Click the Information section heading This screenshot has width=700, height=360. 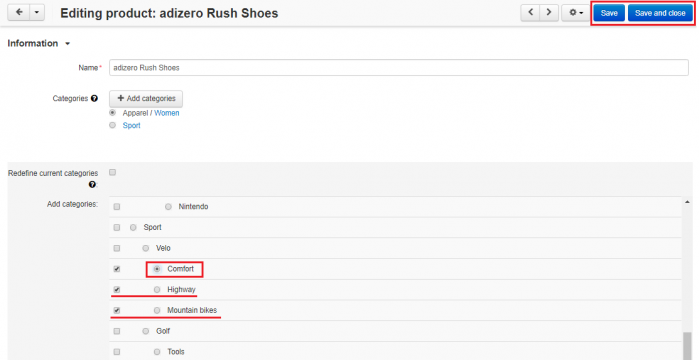(33, 43)
